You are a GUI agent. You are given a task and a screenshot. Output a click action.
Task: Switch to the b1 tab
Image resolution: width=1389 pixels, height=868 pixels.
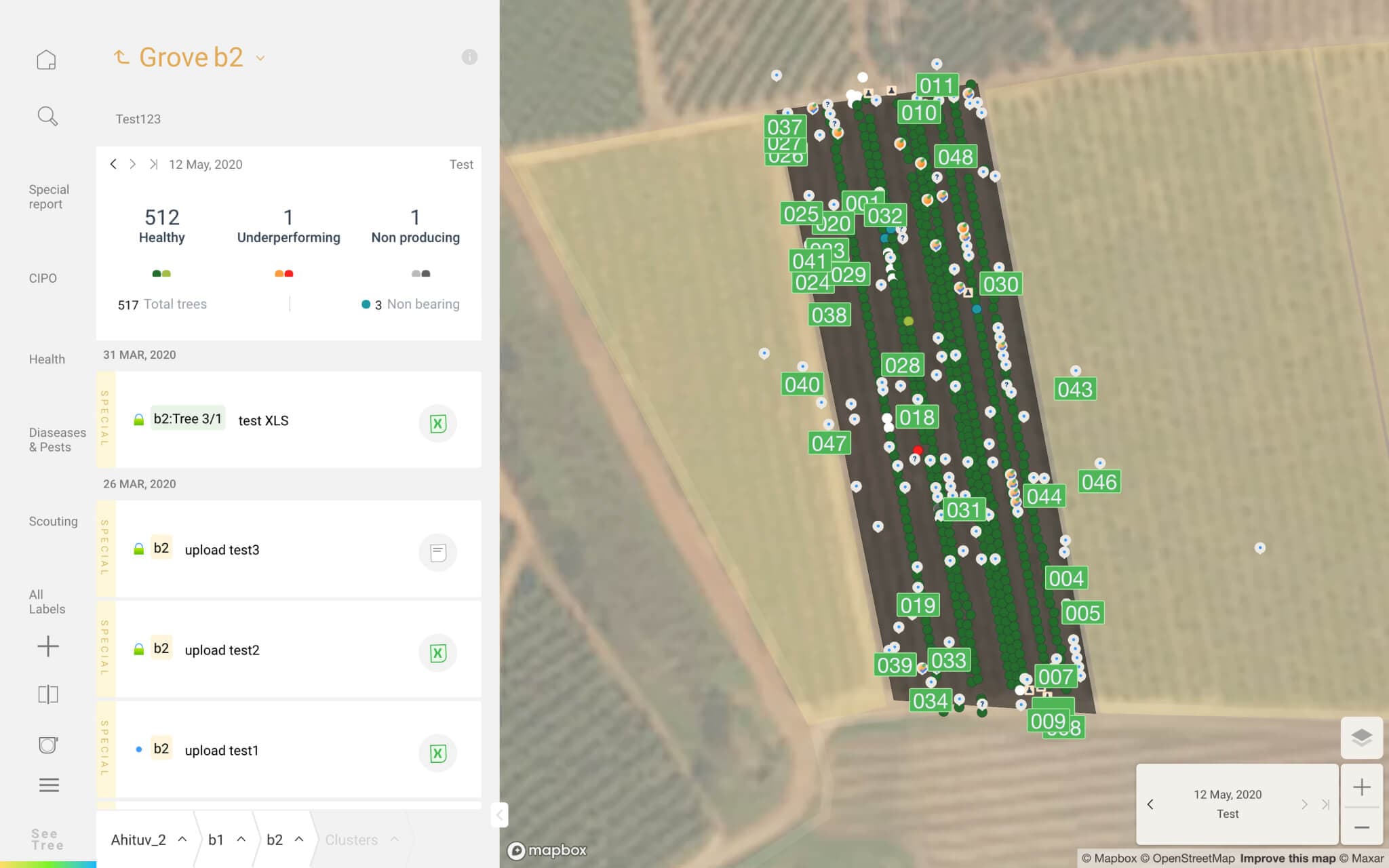coord(216,839)
